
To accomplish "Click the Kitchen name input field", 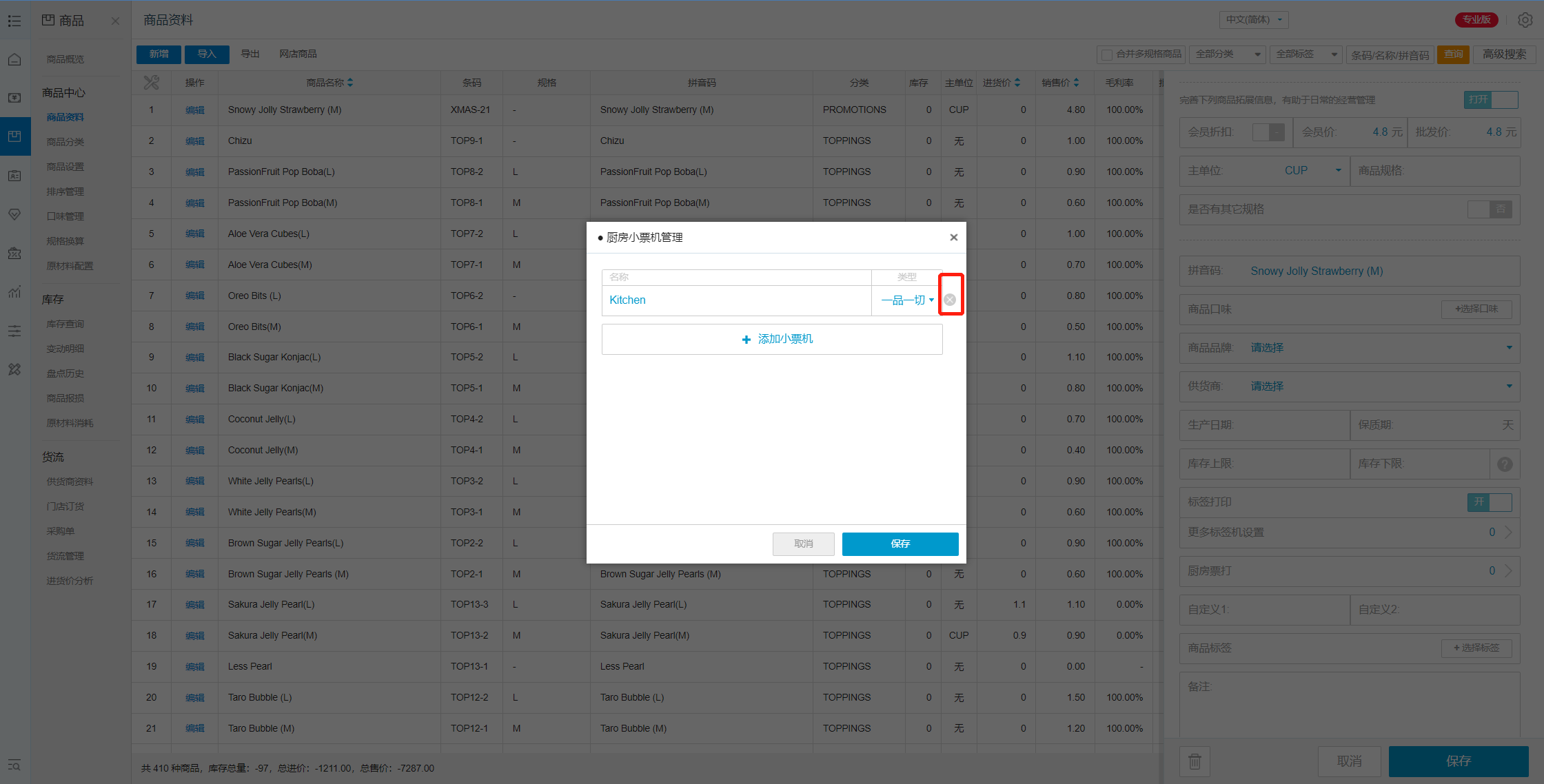I will (x=735, y=300).
